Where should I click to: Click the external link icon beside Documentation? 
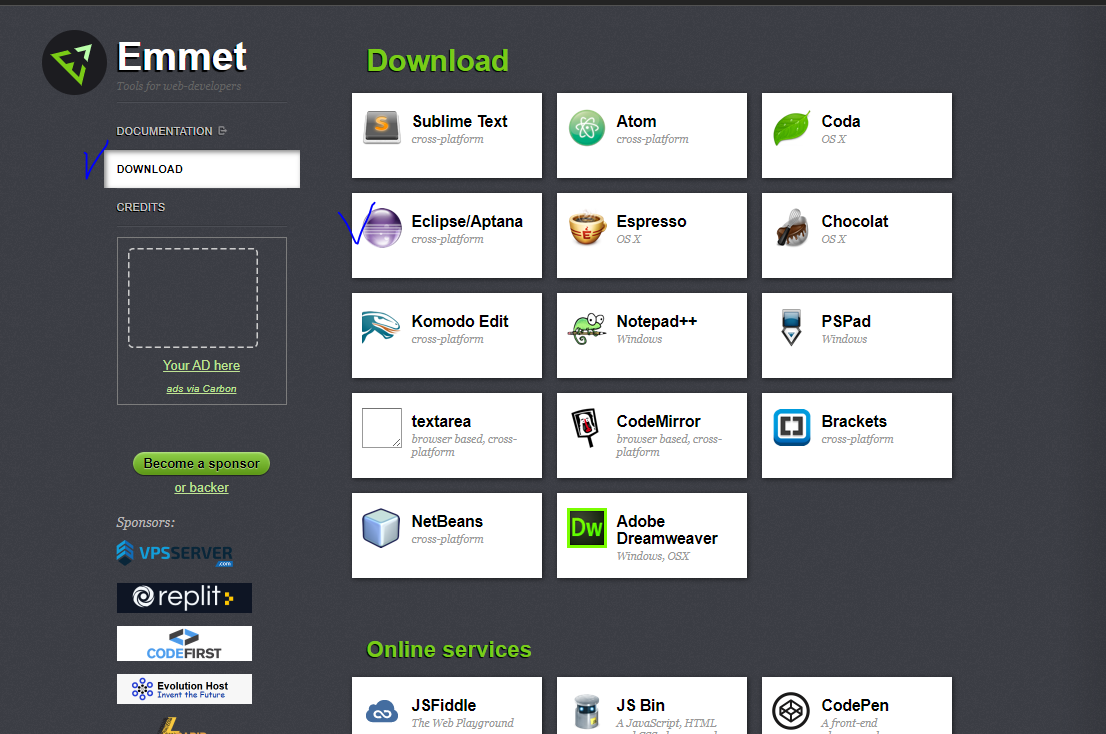tap(222, 130)
